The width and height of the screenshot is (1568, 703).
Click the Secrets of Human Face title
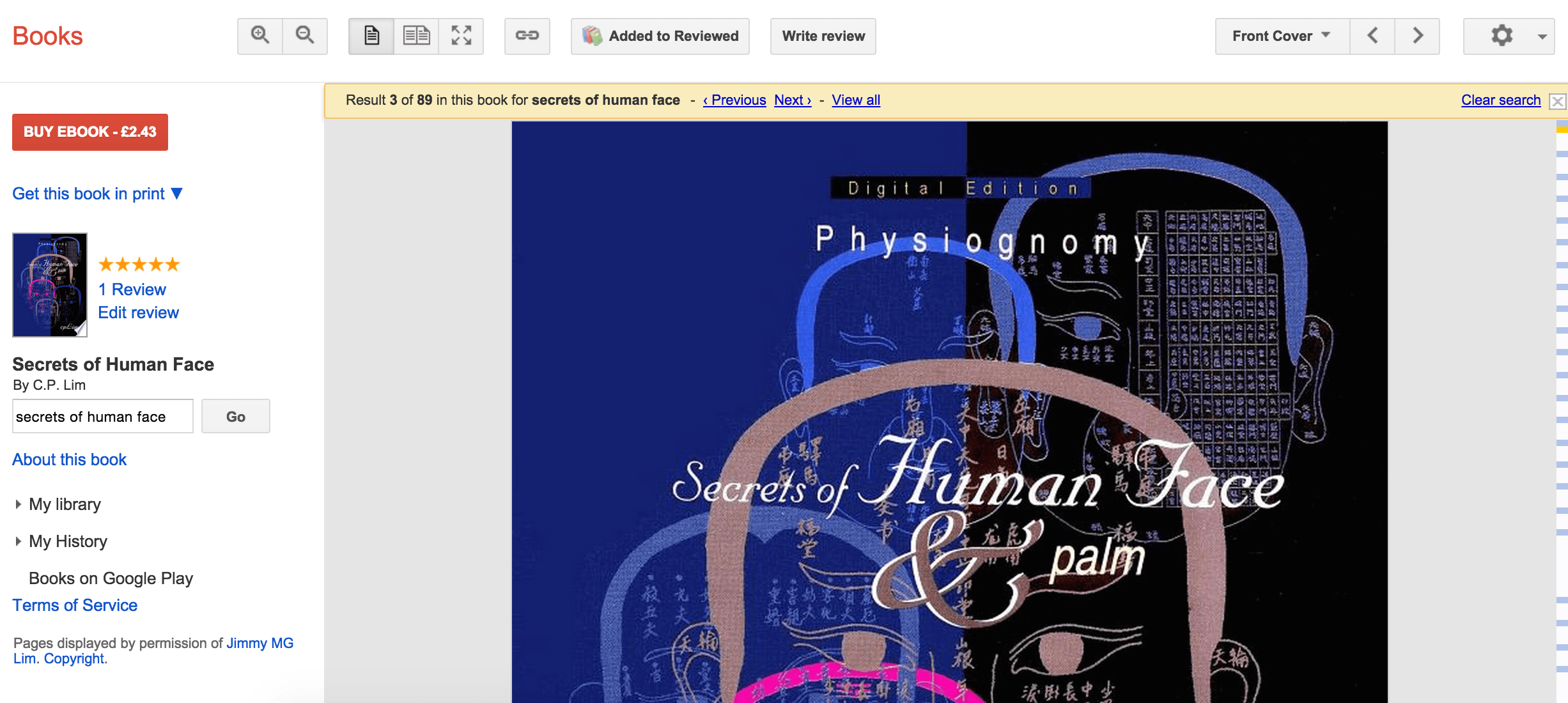(x=113, y=364)
